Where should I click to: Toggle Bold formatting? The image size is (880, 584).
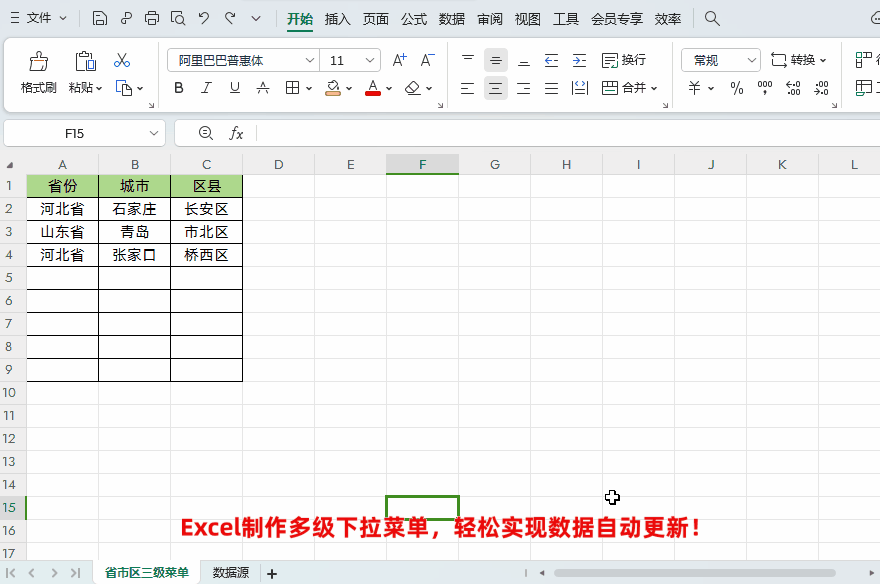pos(179,88)
